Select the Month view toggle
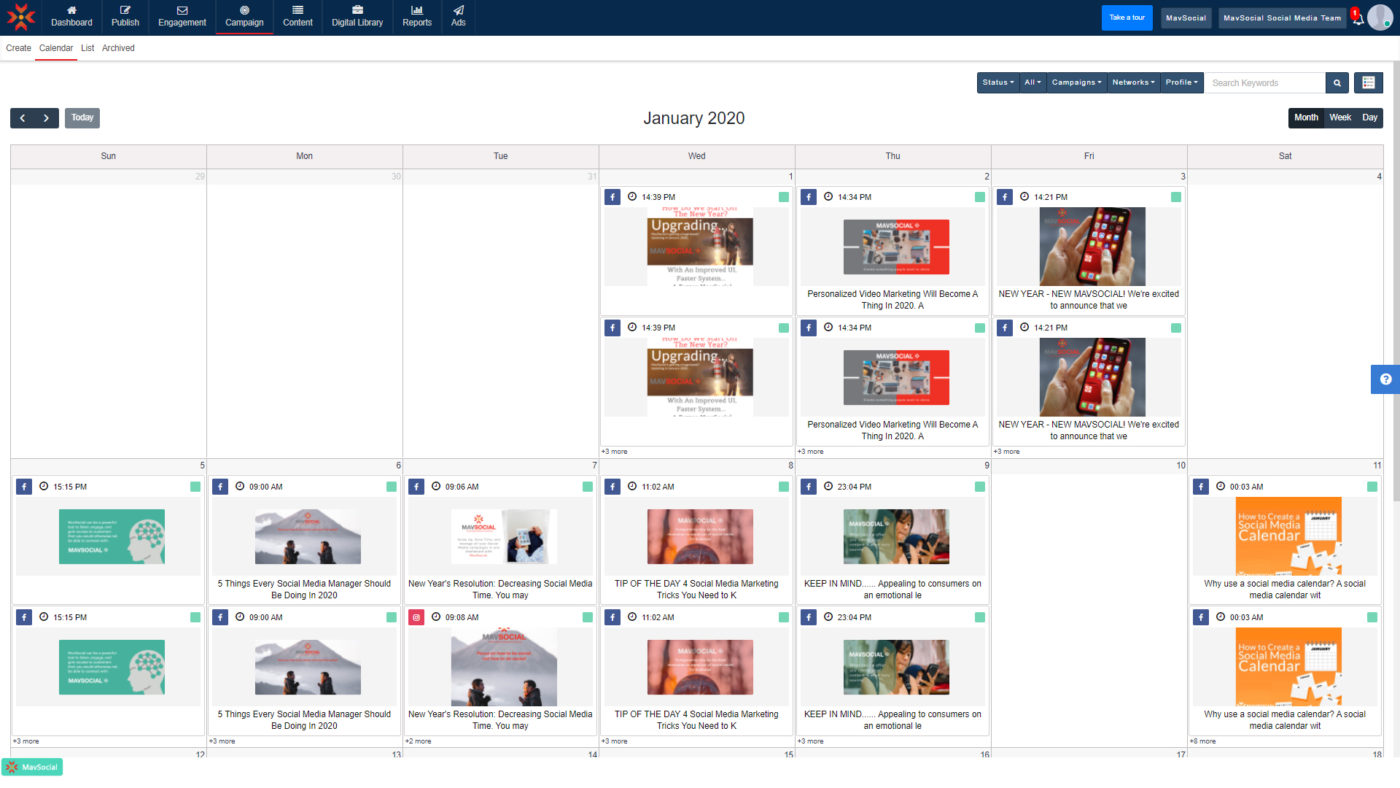Viewport: 1400px width, 788px height. (1306, 118)
